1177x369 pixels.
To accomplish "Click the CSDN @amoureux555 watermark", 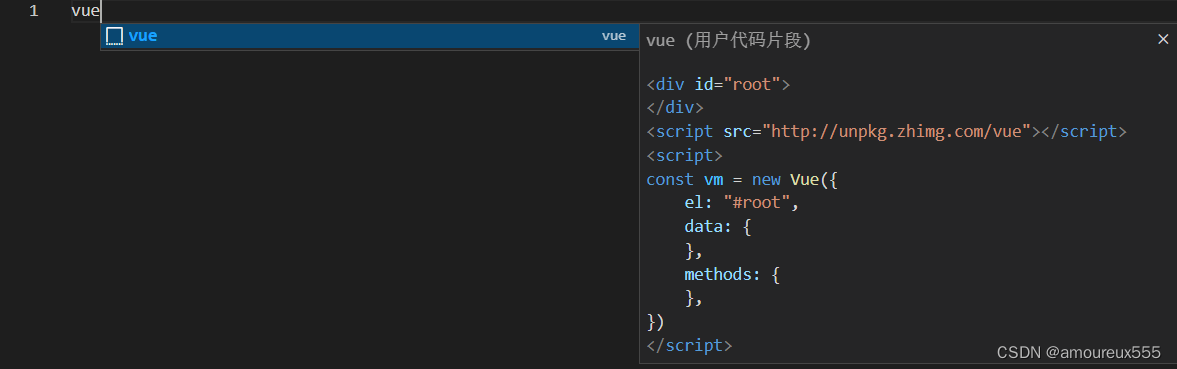I will click(1079, 352).
